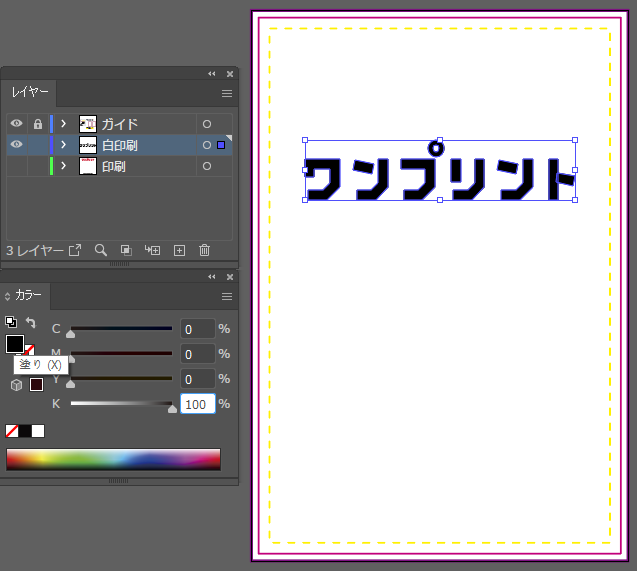Click default fill and stroke icon

tap(11, 322)
